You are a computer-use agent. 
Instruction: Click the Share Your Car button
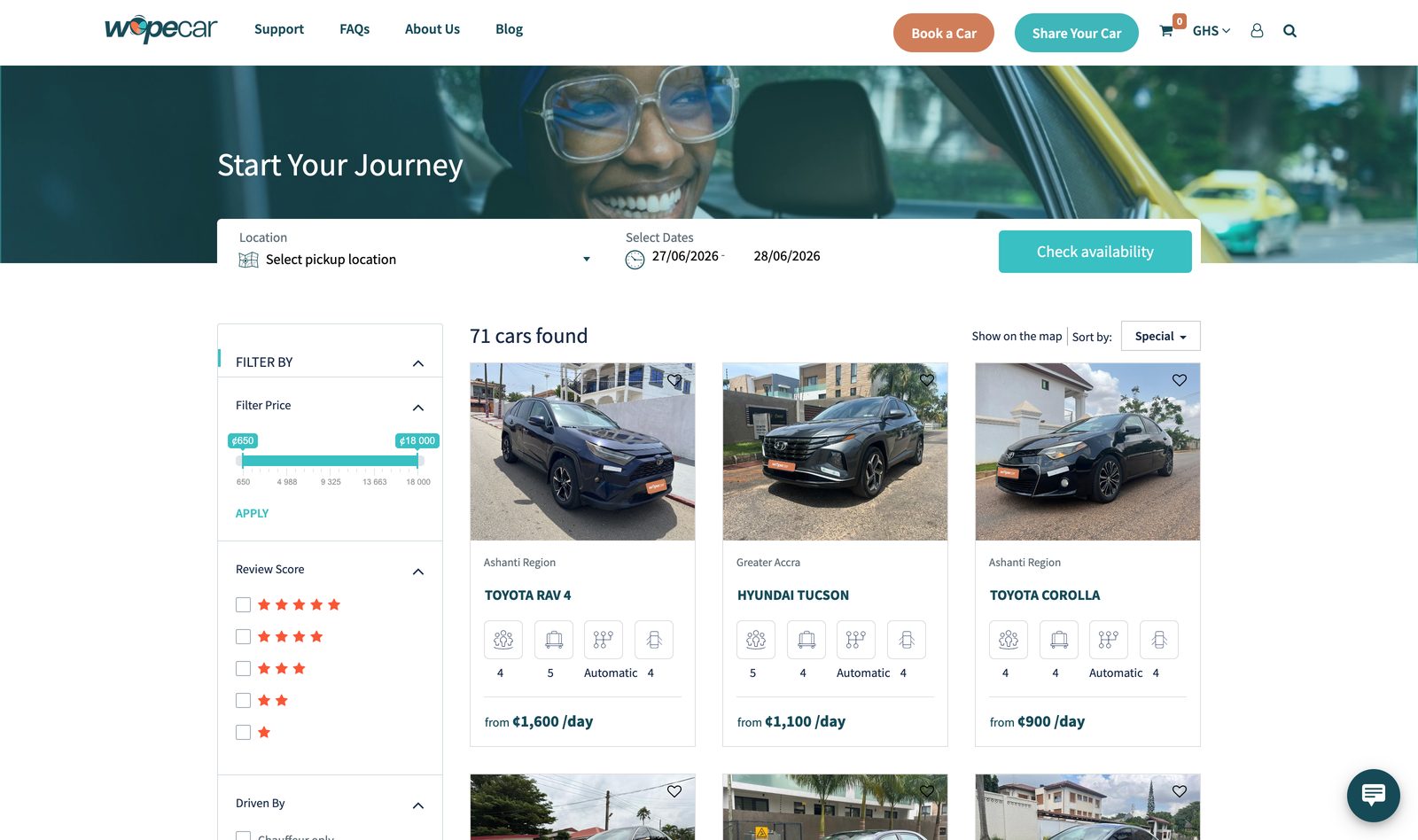(x=1077, y=33)
